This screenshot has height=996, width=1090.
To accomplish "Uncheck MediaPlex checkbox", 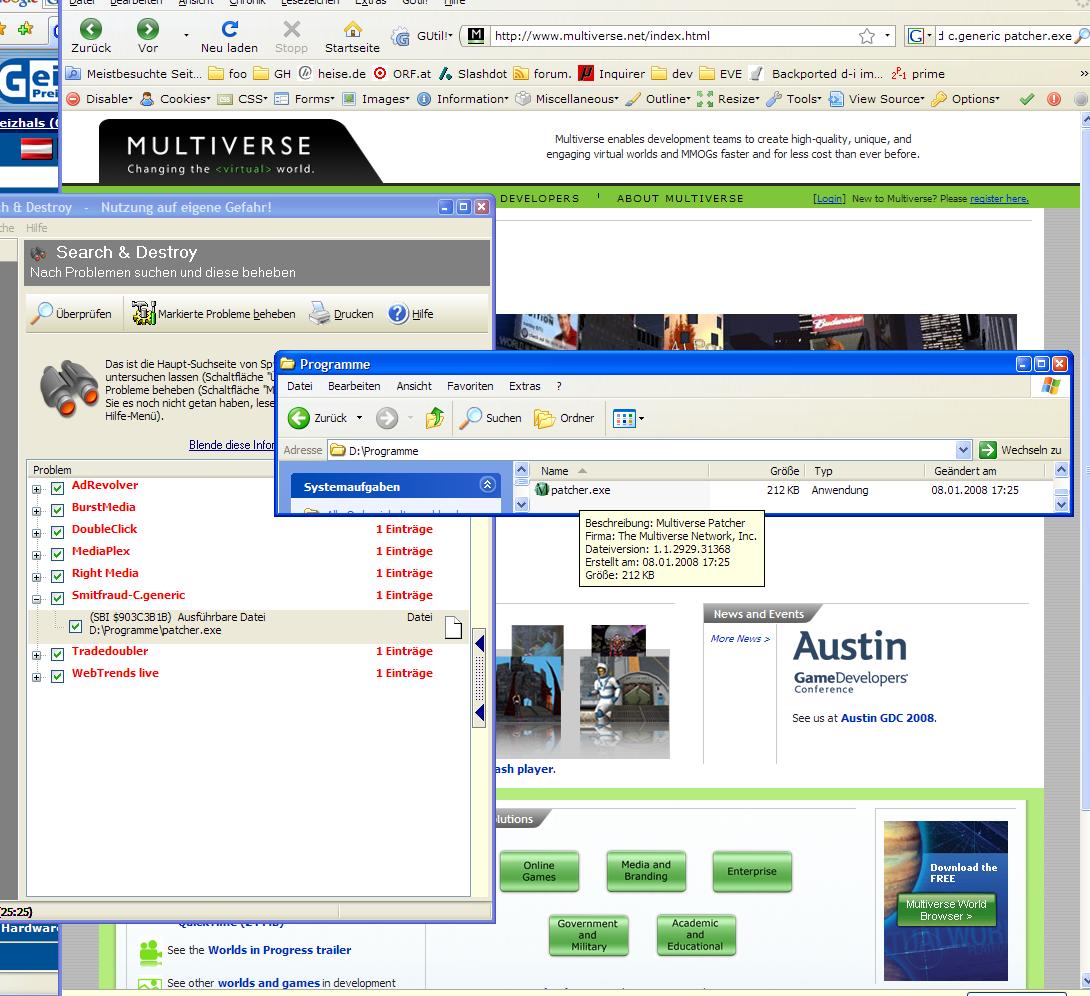I will 58,555.
